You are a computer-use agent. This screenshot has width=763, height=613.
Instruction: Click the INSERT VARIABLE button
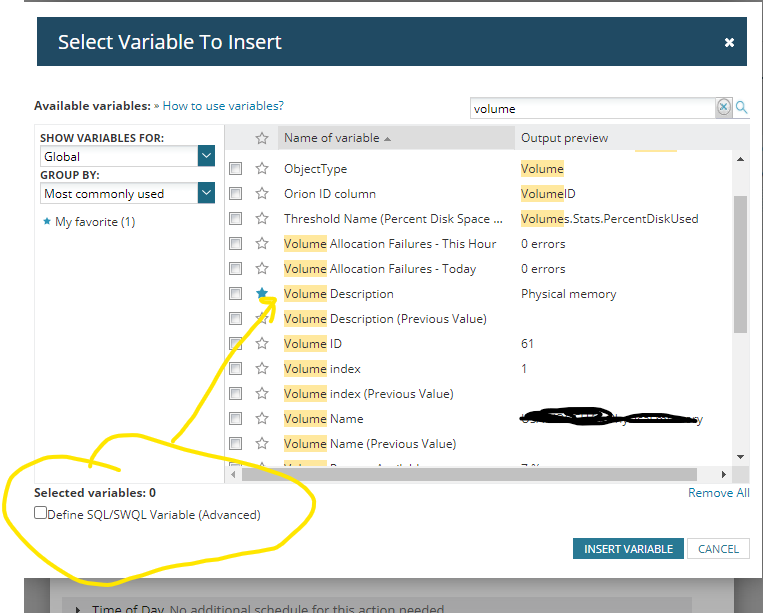click(x=628, y=549)
